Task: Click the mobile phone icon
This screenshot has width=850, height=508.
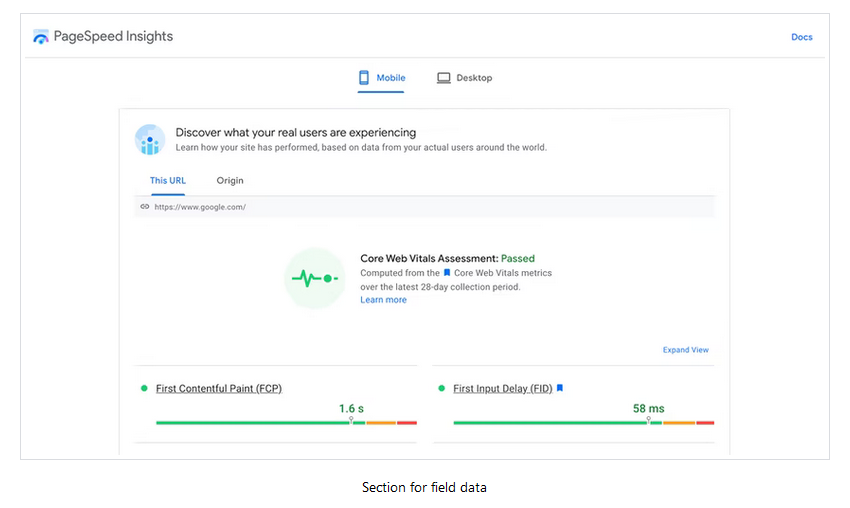Action: coord(364,78)
